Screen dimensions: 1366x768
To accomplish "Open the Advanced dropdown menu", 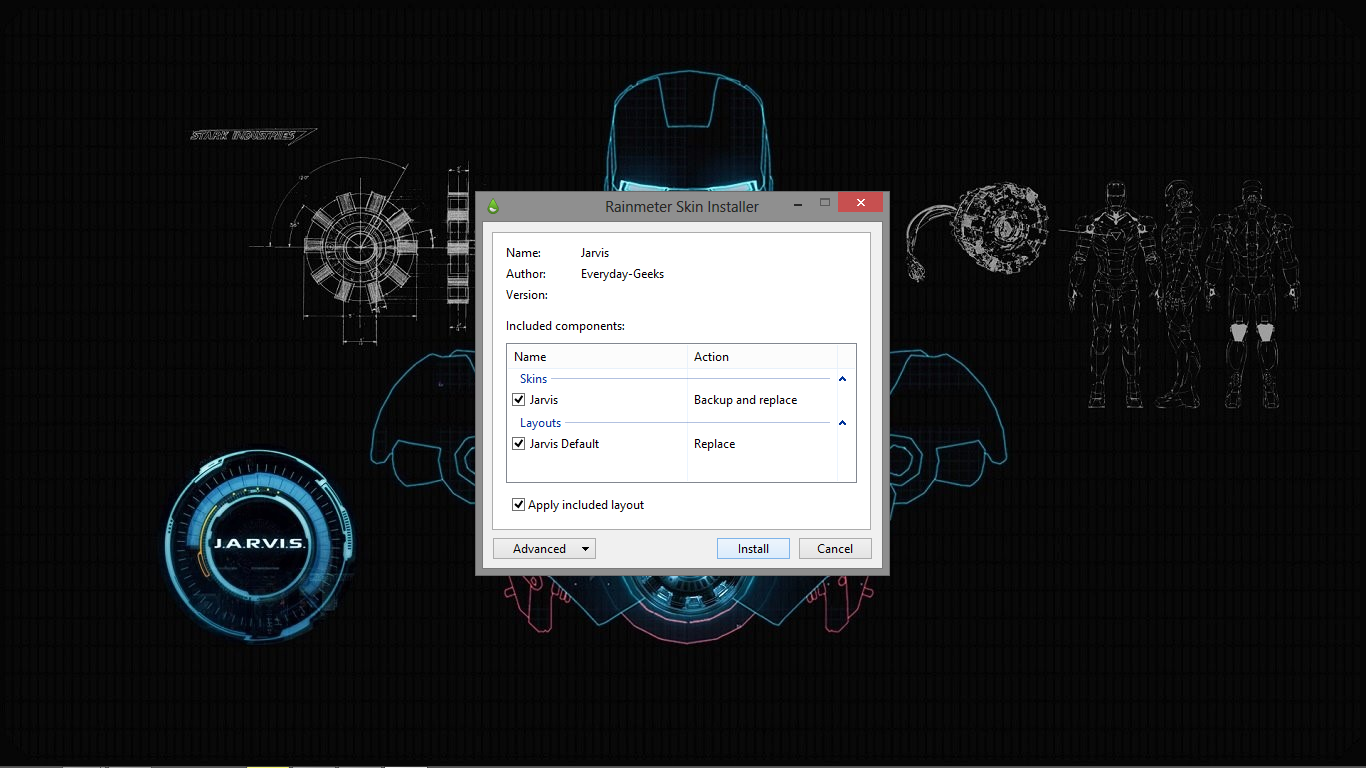I will 544,549.
